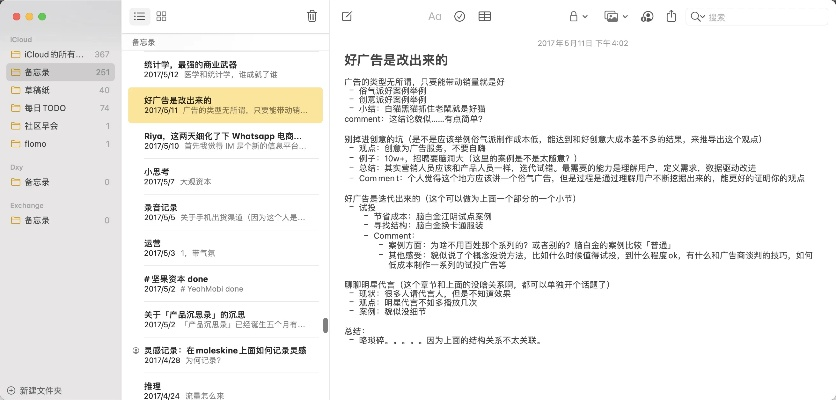
Task: Click the notes list scrollbar
Action: [x=324, y=326]
